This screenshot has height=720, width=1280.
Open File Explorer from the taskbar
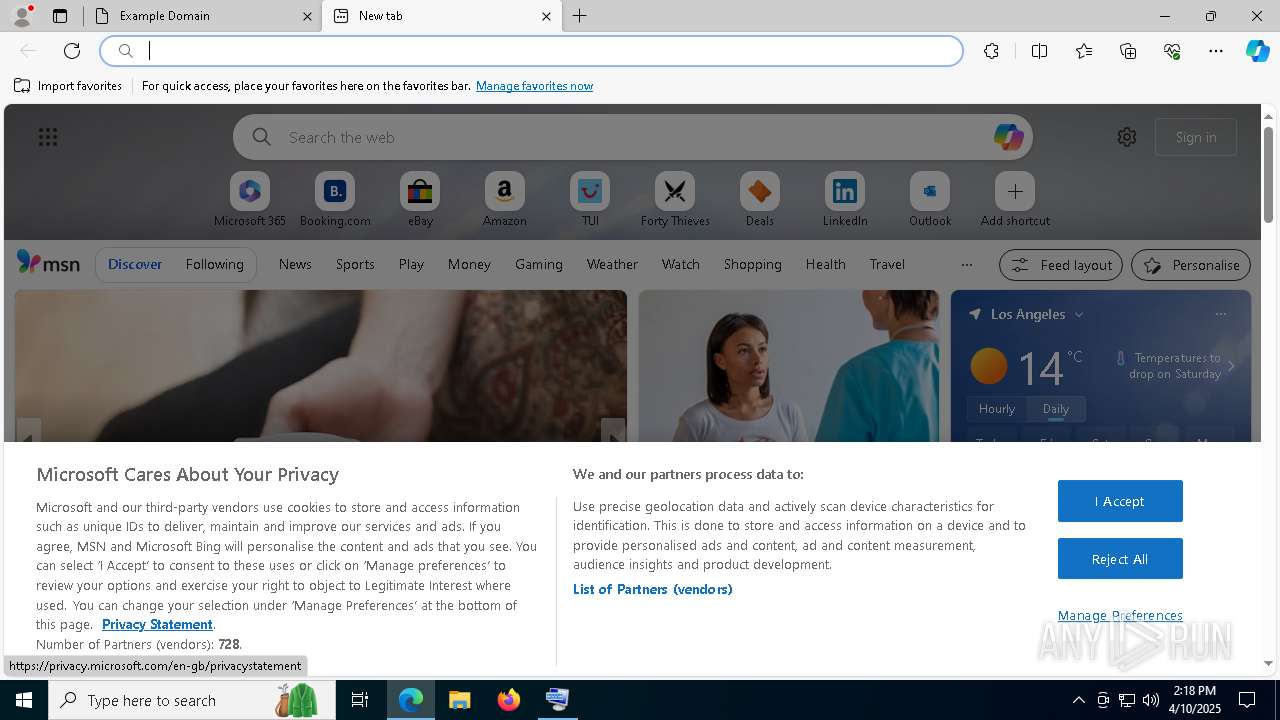[460, 700]
